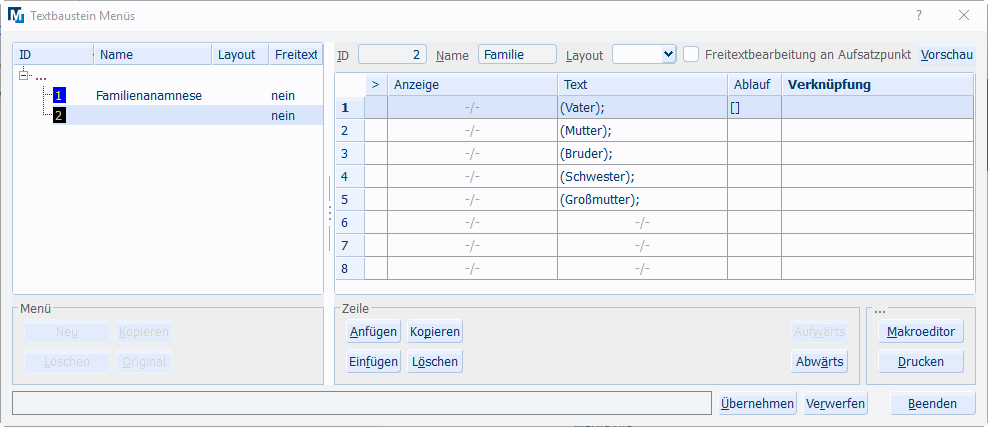Open the Makroeditor
988x427 pixels.
pyautogui.click(x=920, y=332)
